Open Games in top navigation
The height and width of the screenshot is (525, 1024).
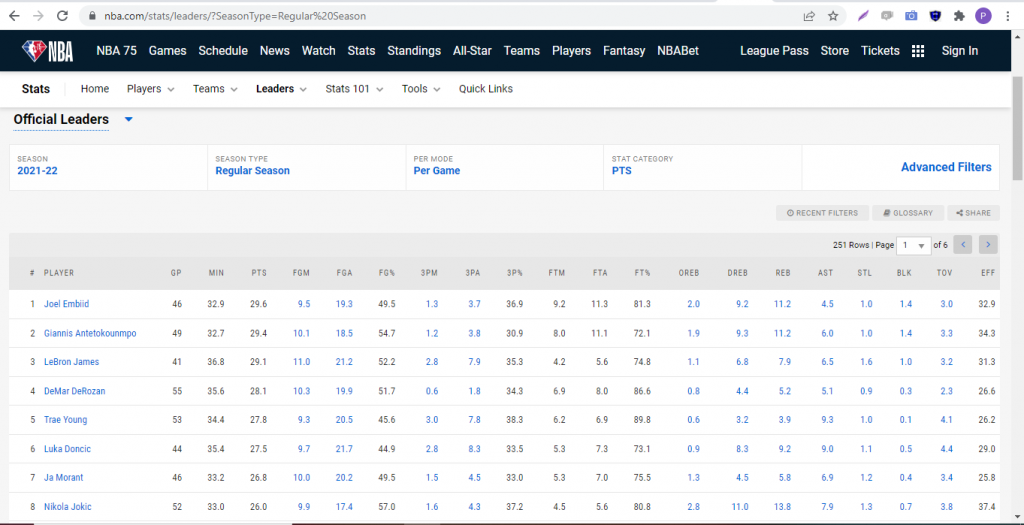tap(167, 51)
